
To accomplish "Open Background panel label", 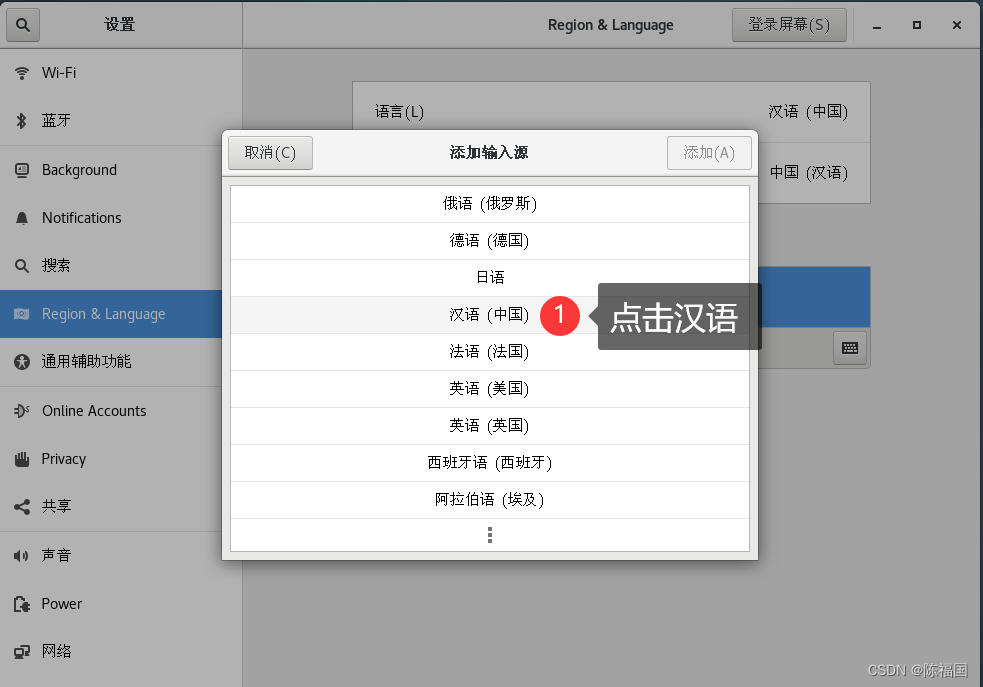I will click(x=79, y=170).
